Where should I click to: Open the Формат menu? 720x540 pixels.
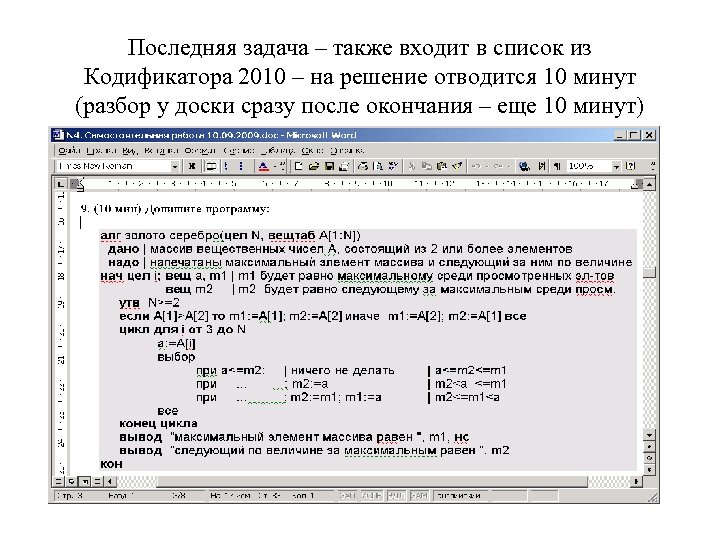pos(200,151)
